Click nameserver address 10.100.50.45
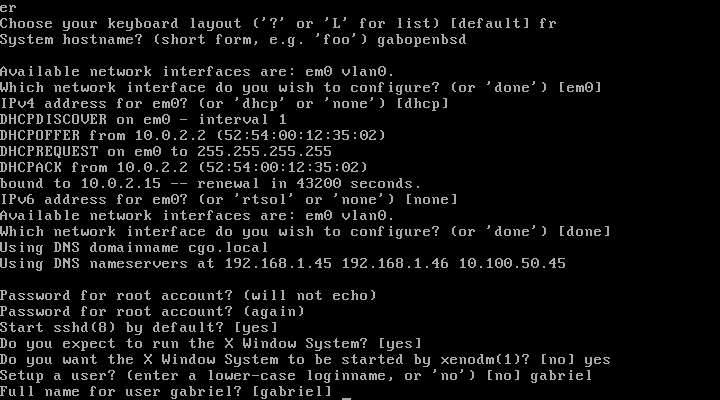This screenshot has height=400, width=720. click(512, 264)
